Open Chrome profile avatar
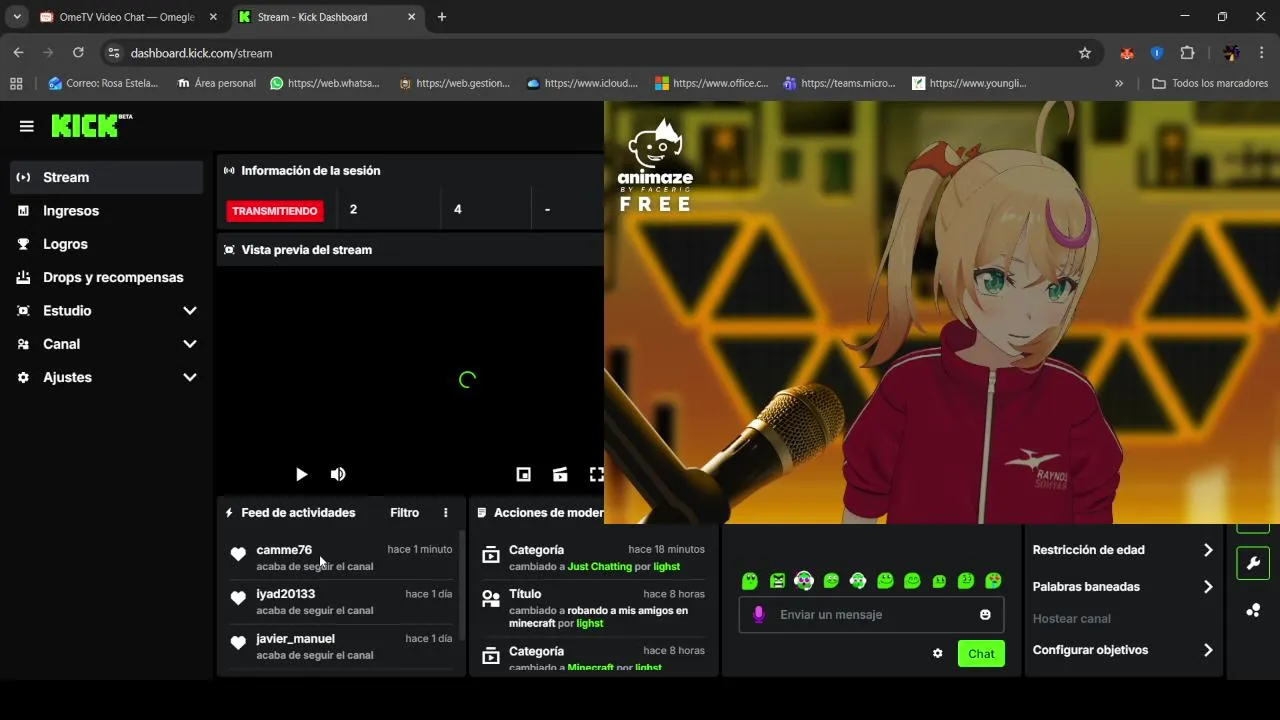The height and width of the screenshot is (720, 1280). (x=1231, y=53)
